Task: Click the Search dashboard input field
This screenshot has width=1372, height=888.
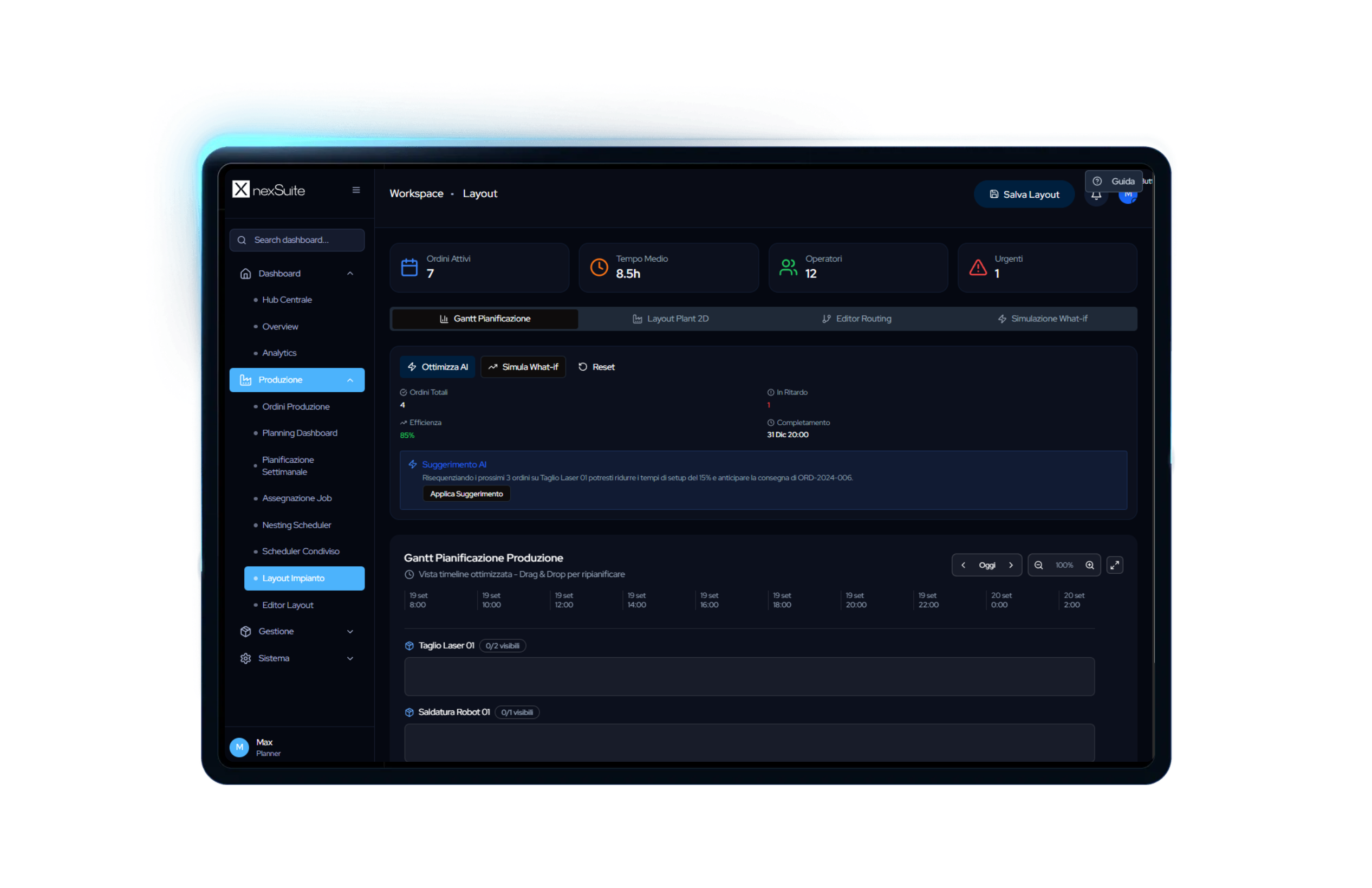Action: tap(297, 241)
